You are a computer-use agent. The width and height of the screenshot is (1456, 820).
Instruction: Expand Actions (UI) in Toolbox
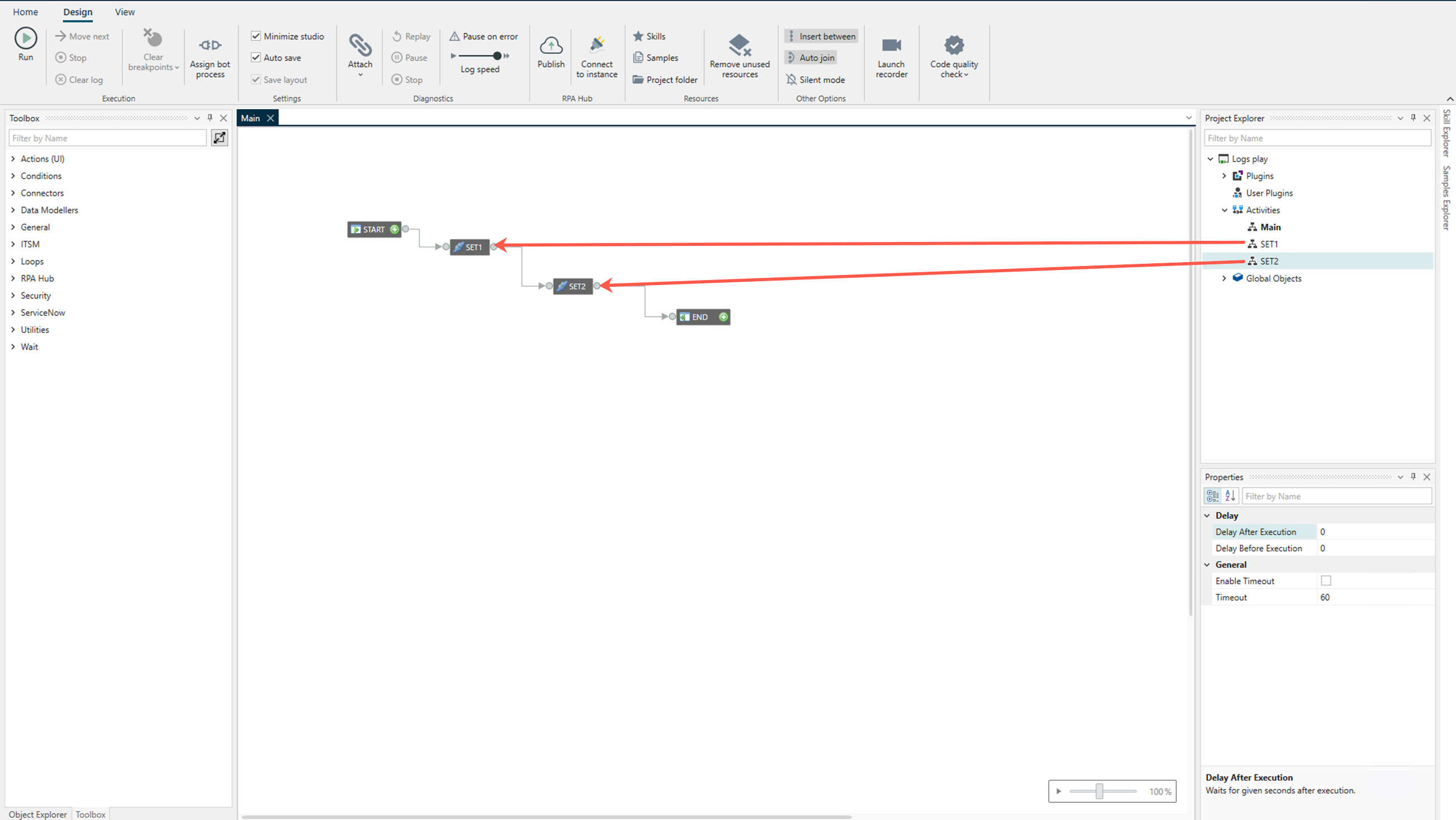[x=13, y=159]
